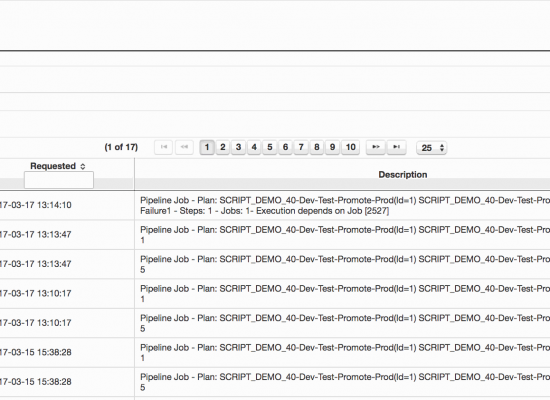The width and height of the screenshot is (550, 400).
Task: Click the Description column header
Action: [403, 174]
